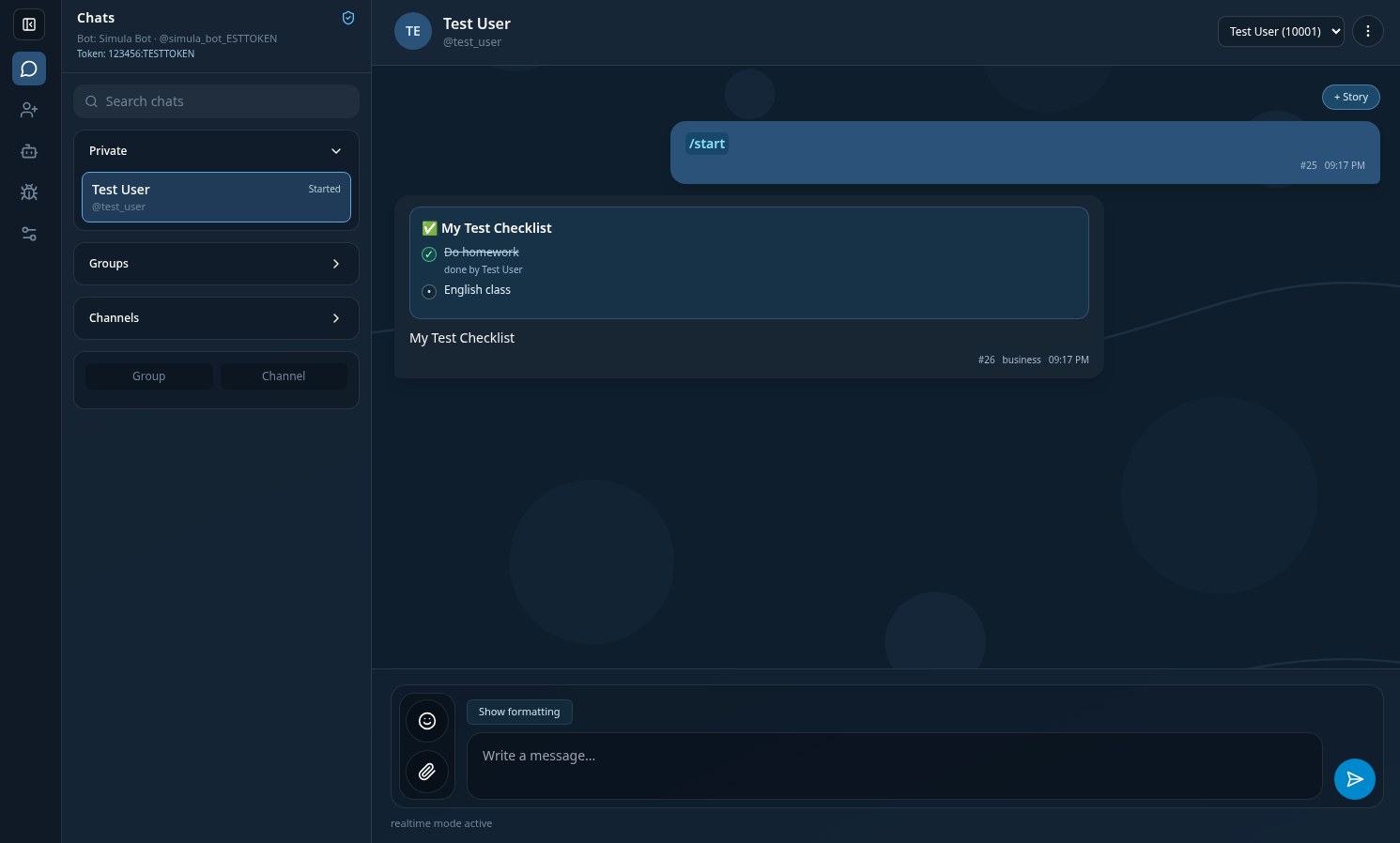Send the message with the send icon
Viewport: 1400px width, 843px height.
pos(1355,779)
